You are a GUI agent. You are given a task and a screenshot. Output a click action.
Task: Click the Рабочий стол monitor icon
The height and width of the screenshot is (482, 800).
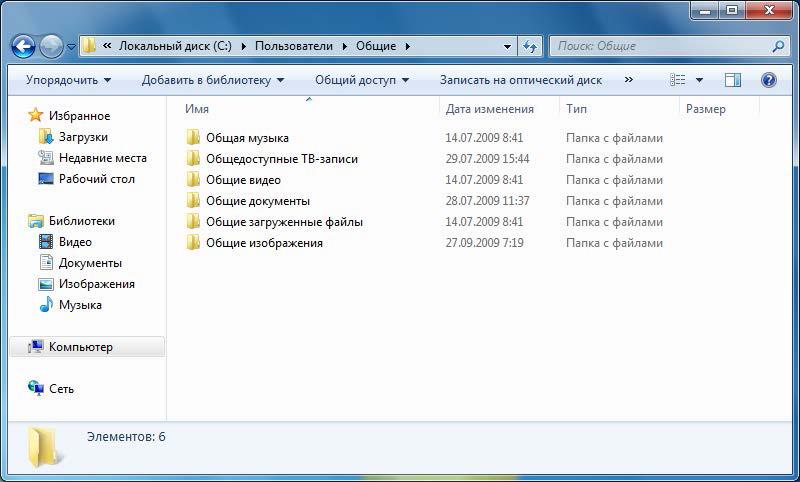(x=46, y=179)
